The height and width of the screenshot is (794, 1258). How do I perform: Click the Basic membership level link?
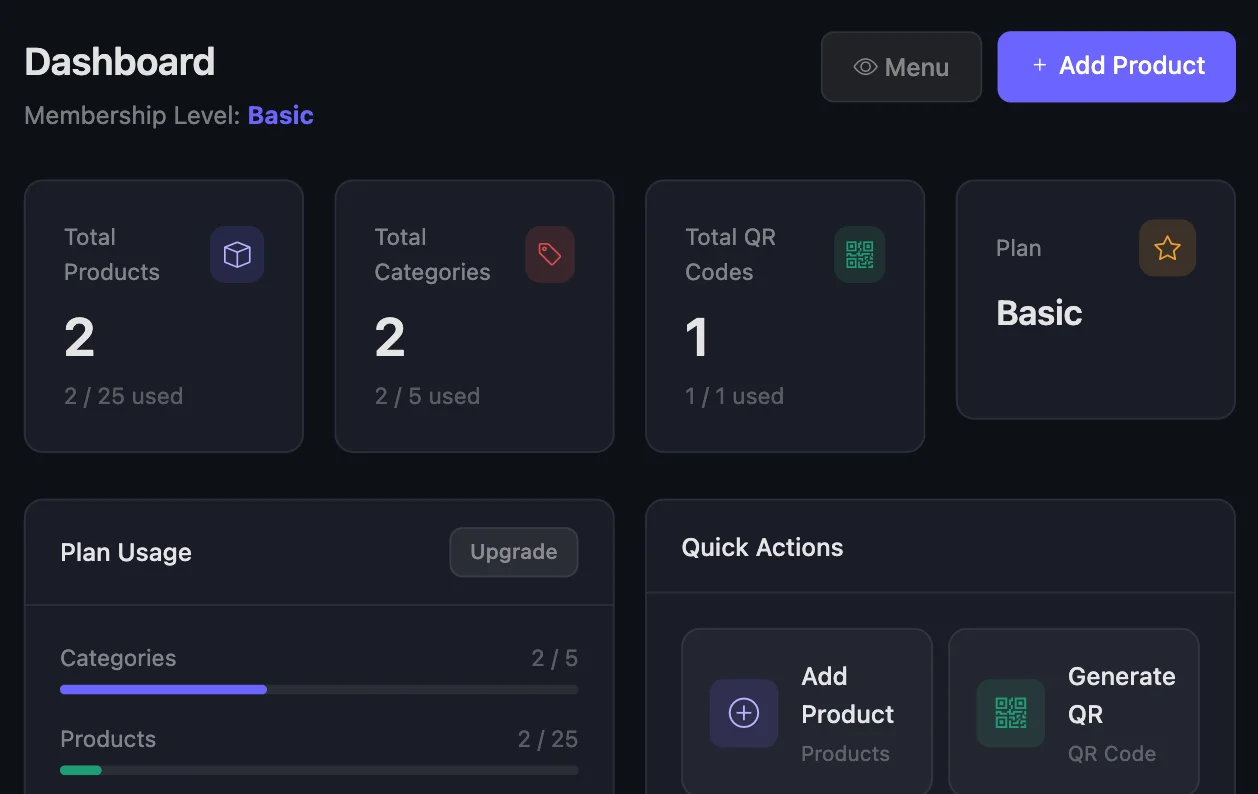(x=281, y=116)
